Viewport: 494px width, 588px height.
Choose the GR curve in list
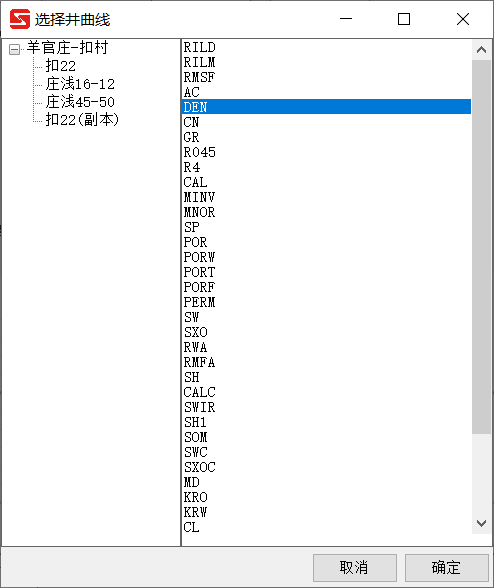(326, 137)
